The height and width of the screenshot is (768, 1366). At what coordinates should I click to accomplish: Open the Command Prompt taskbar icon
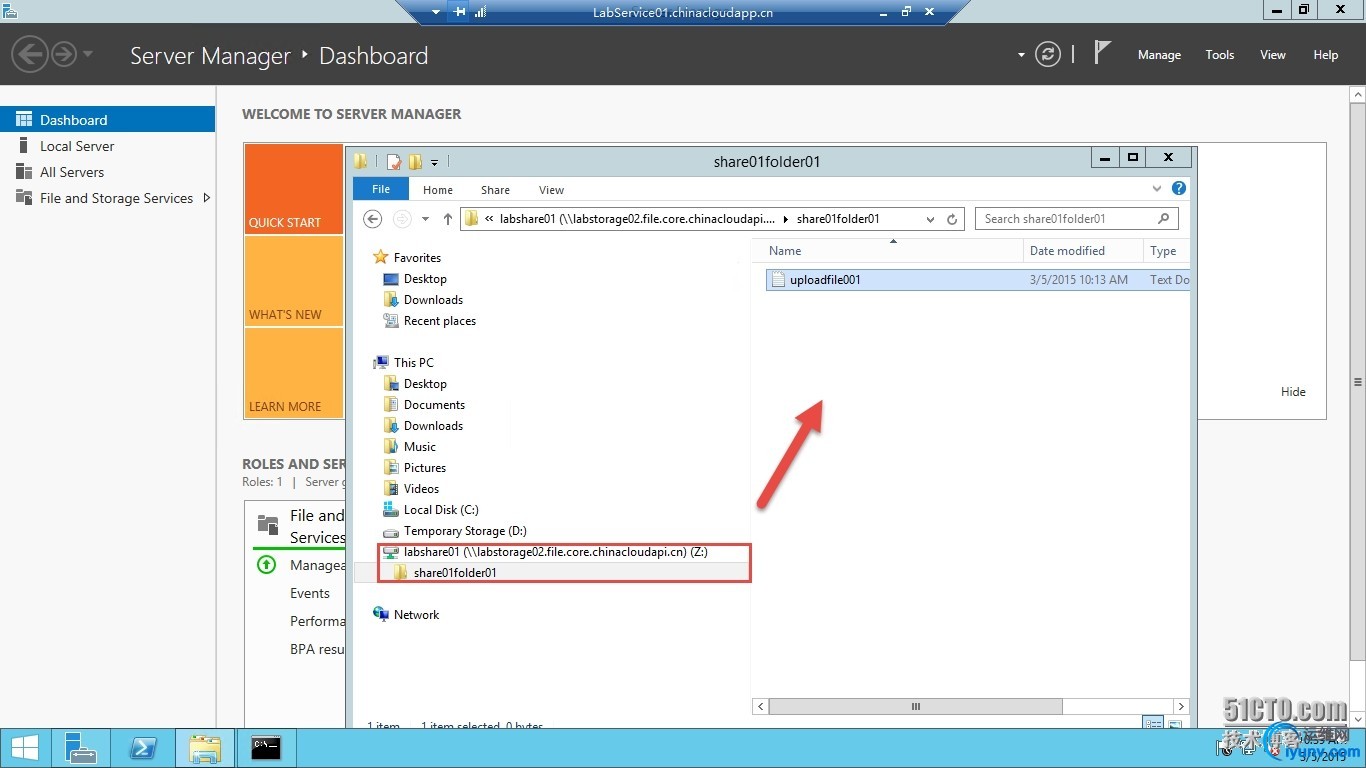point(266,748)
